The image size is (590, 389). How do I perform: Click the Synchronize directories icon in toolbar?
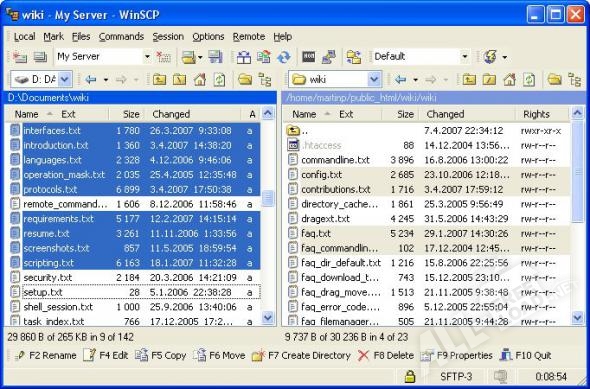coord(264,57)
